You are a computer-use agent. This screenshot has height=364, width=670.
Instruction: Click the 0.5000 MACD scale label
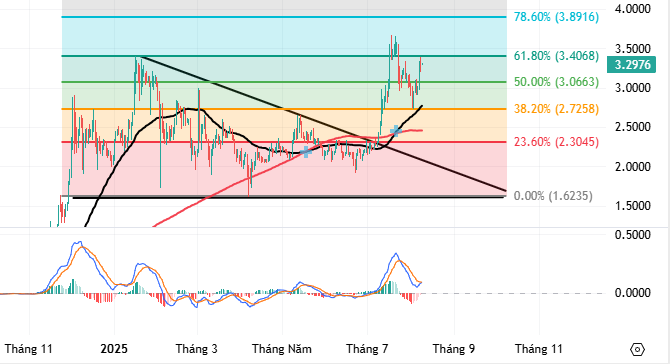click(632, 235)
